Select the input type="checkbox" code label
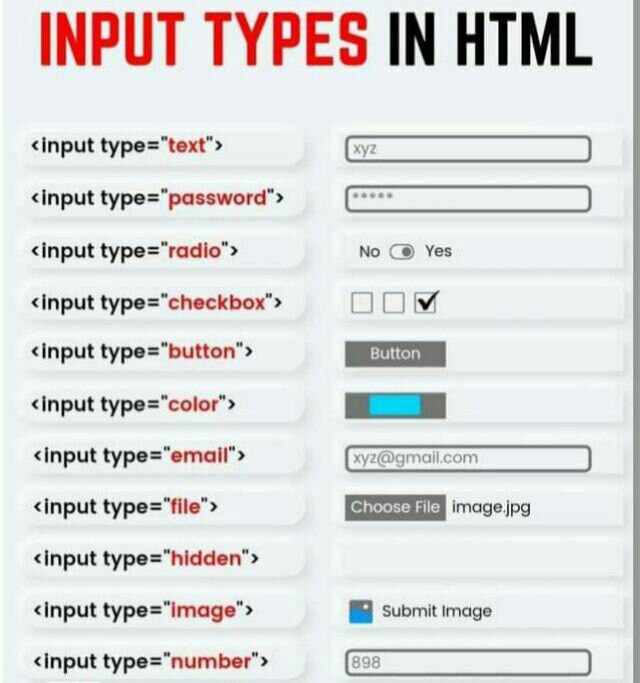The image size is (640, 683). coord(156,303)
